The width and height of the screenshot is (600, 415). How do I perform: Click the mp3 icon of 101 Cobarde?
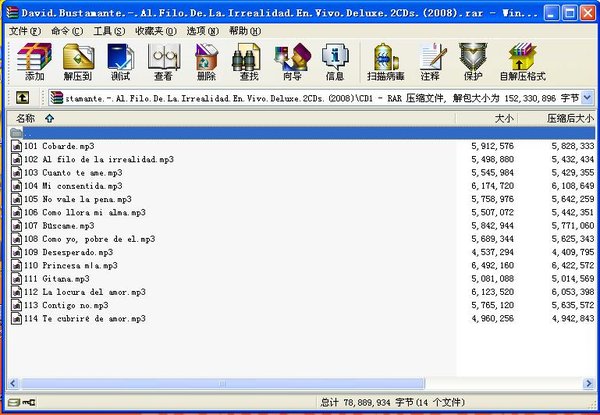[x=16, y=146]
